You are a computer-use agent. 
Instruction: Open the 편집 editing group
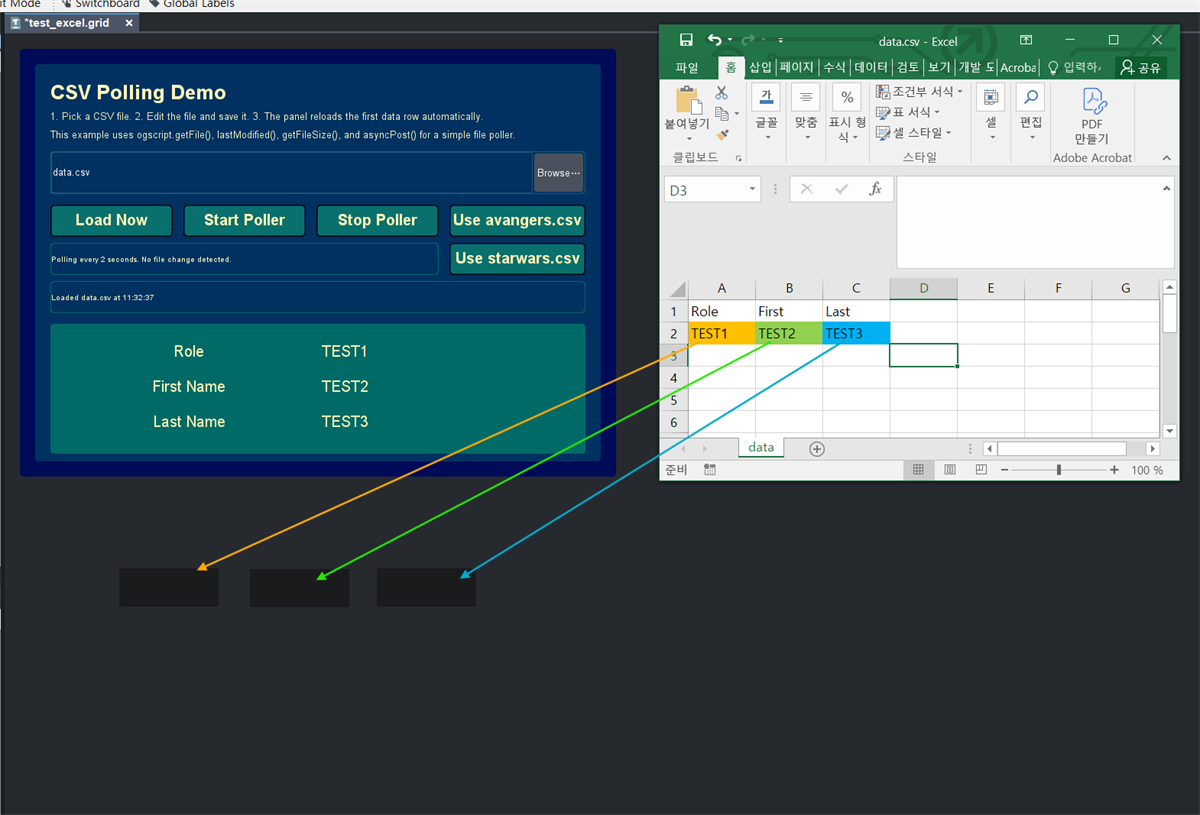pos(1030,112)
